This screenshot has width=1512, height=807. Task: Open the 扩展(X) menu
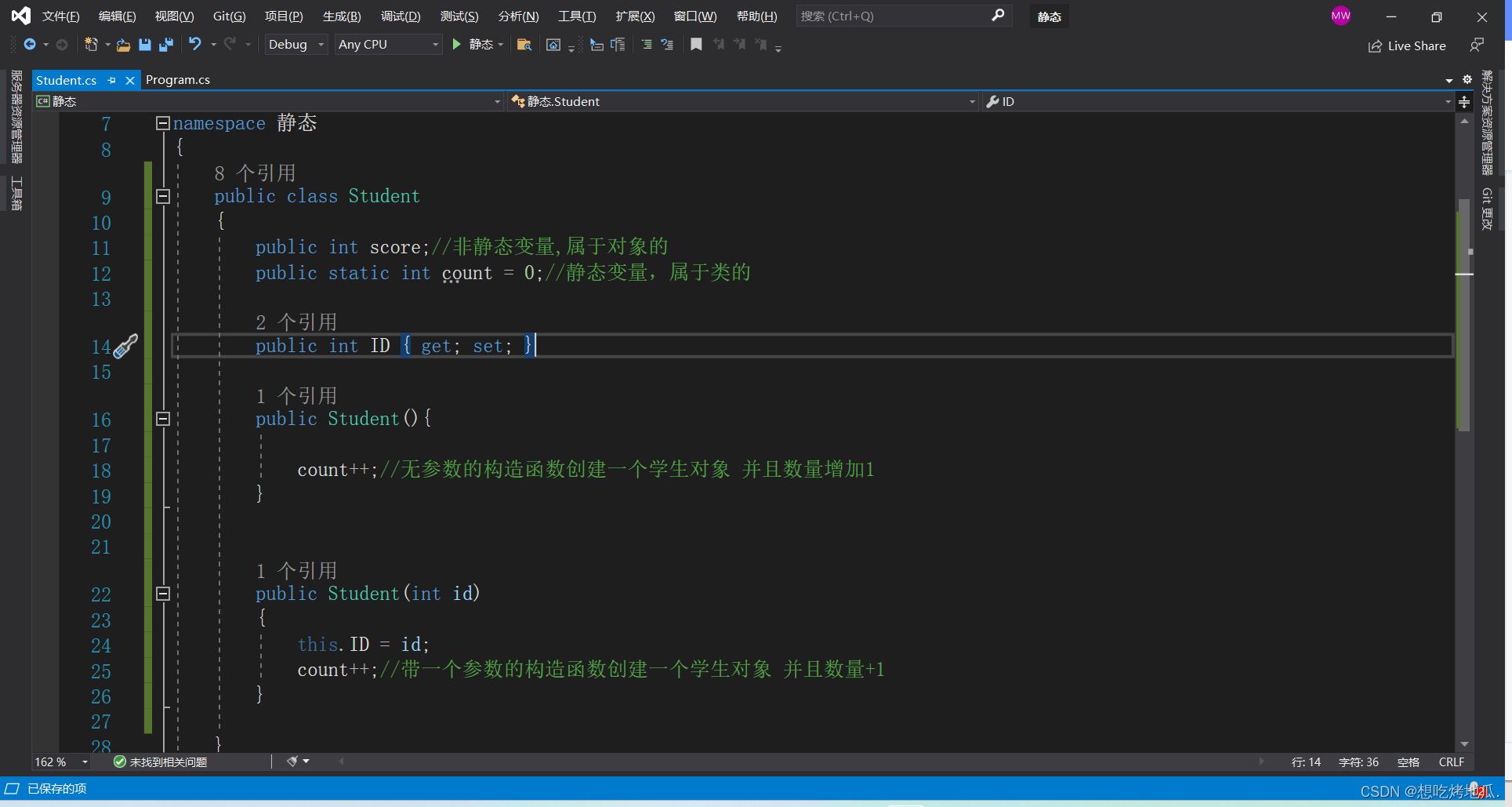click(x=635, y=16)
